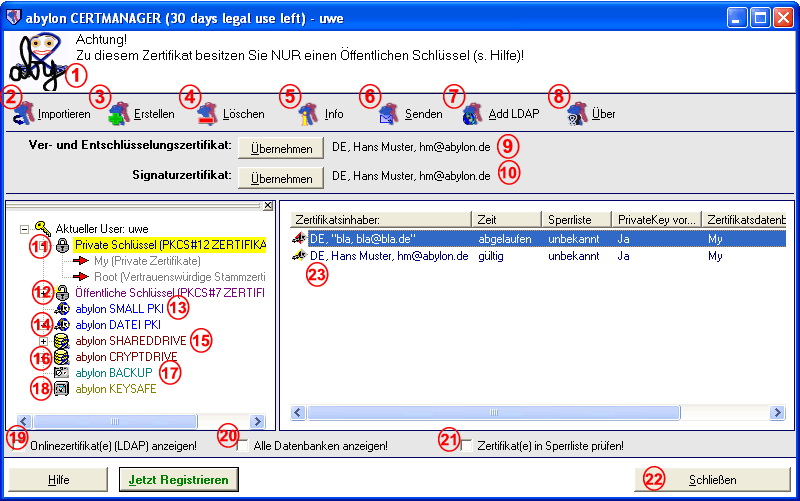
Task: Click the abylon SMALL PKI icon
Action: (x=62, y=309)
